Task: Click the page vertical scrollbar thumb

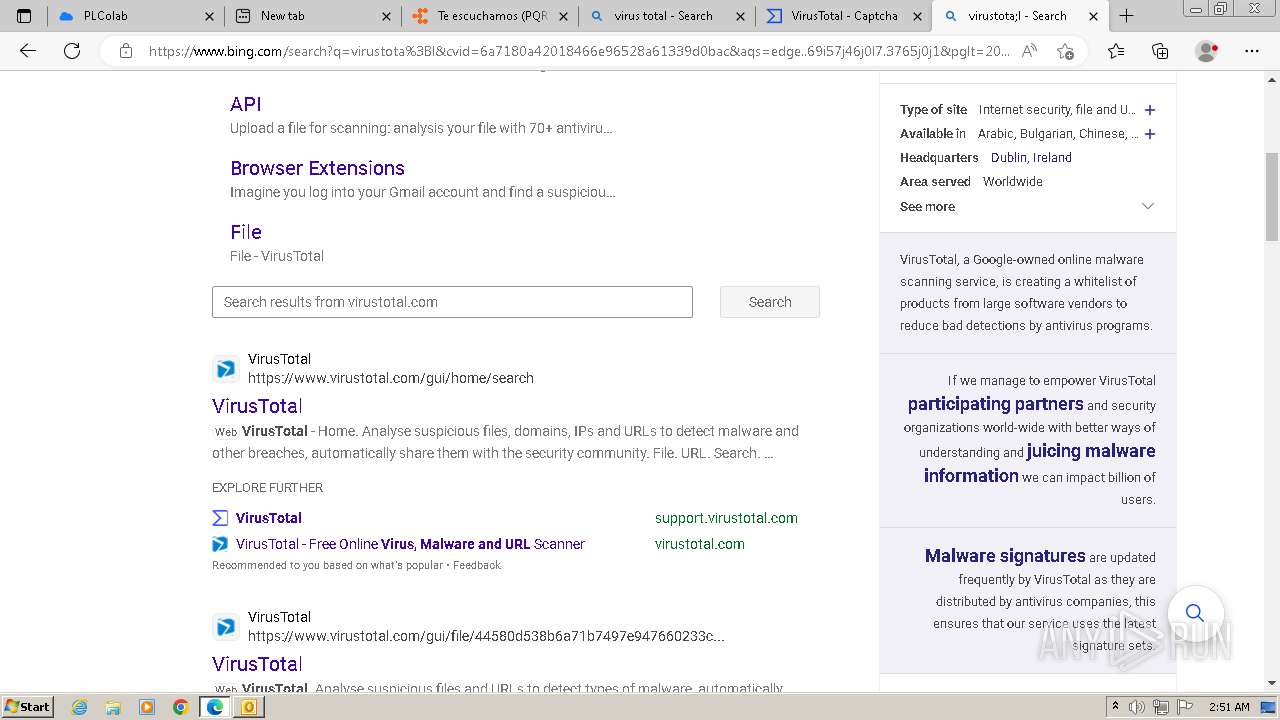Action: pos(1272,197)
